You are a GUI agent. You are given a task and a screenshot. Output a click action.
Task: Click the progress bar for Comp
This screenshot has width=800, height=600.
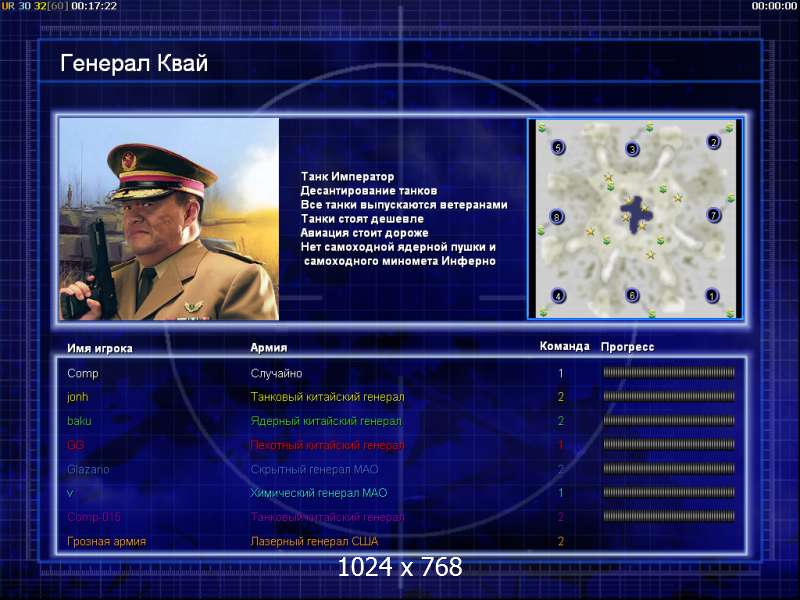click(x=669, y=372)
